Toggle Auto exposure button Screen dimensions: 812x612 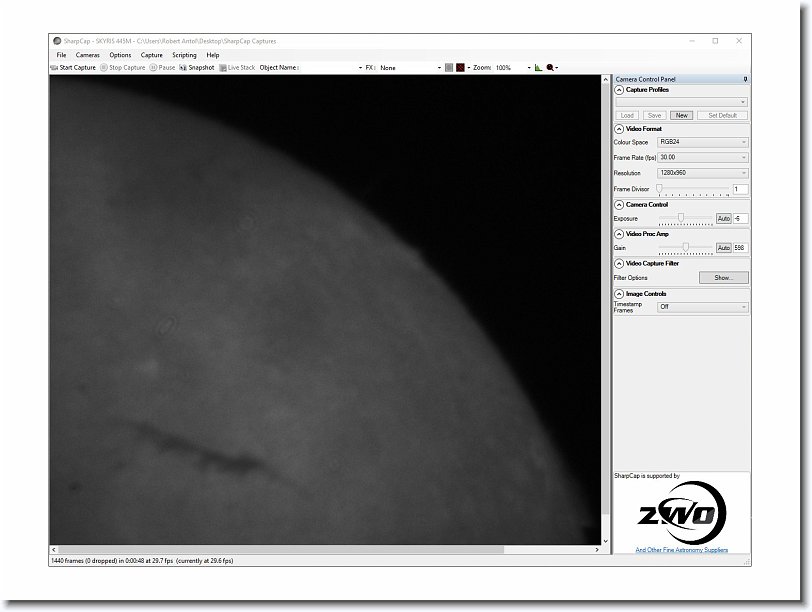(723, 218)
